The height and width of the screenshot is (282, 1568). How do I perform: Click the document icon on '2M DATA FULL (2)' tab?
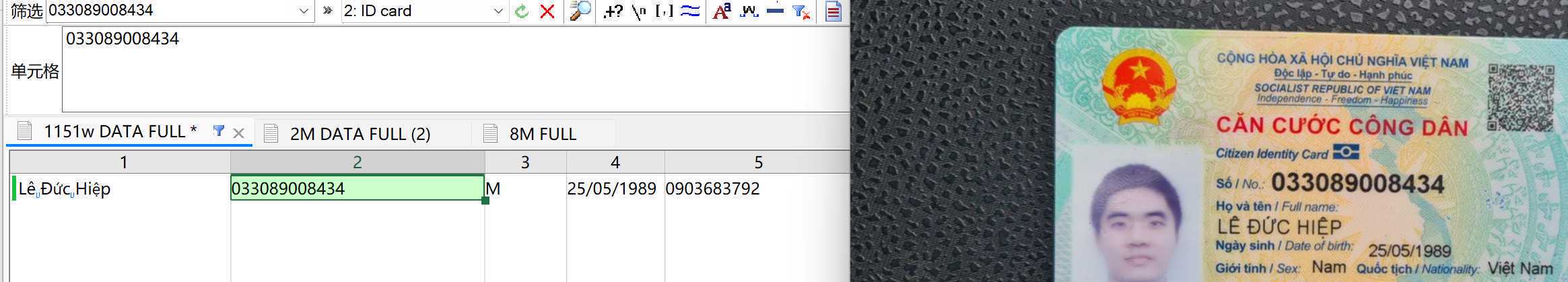coord(271,133)
